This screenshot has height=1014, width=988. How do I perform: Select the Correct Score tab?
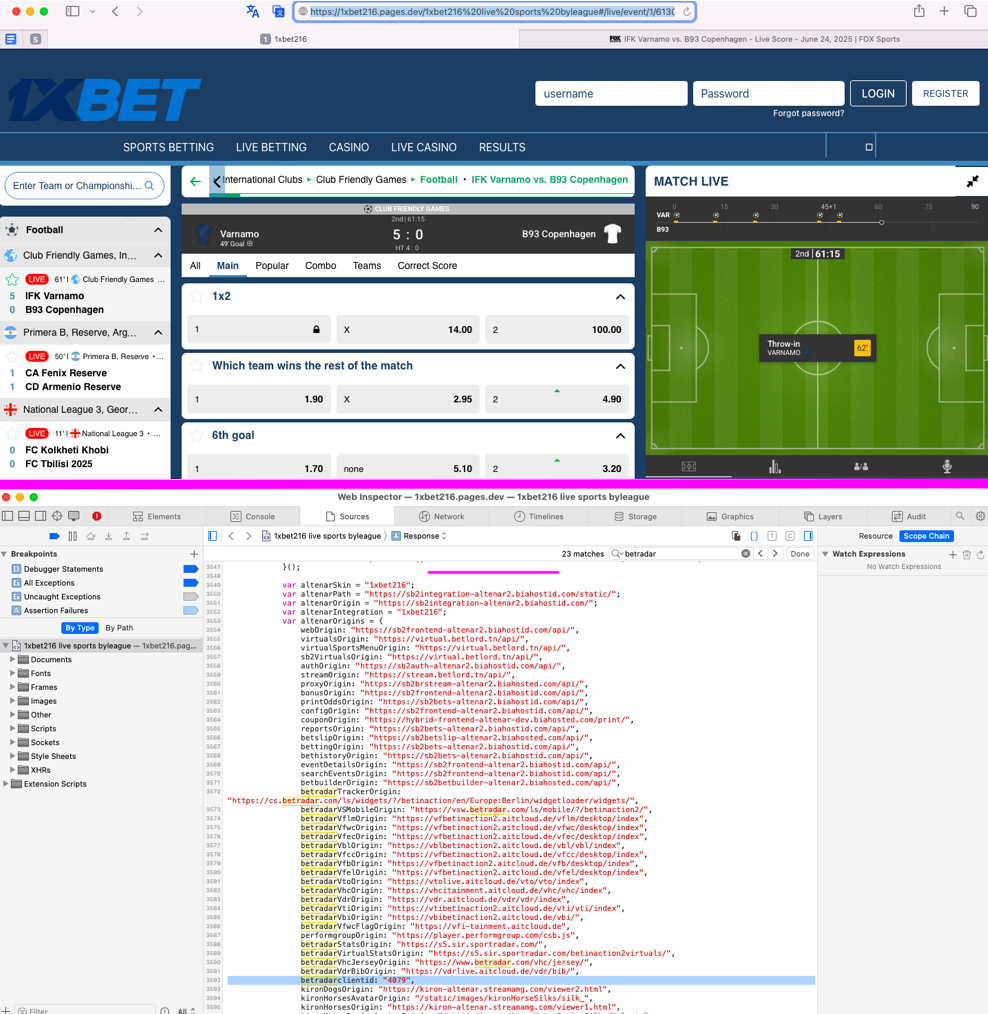pyautogui.click(x=427, y=266)
